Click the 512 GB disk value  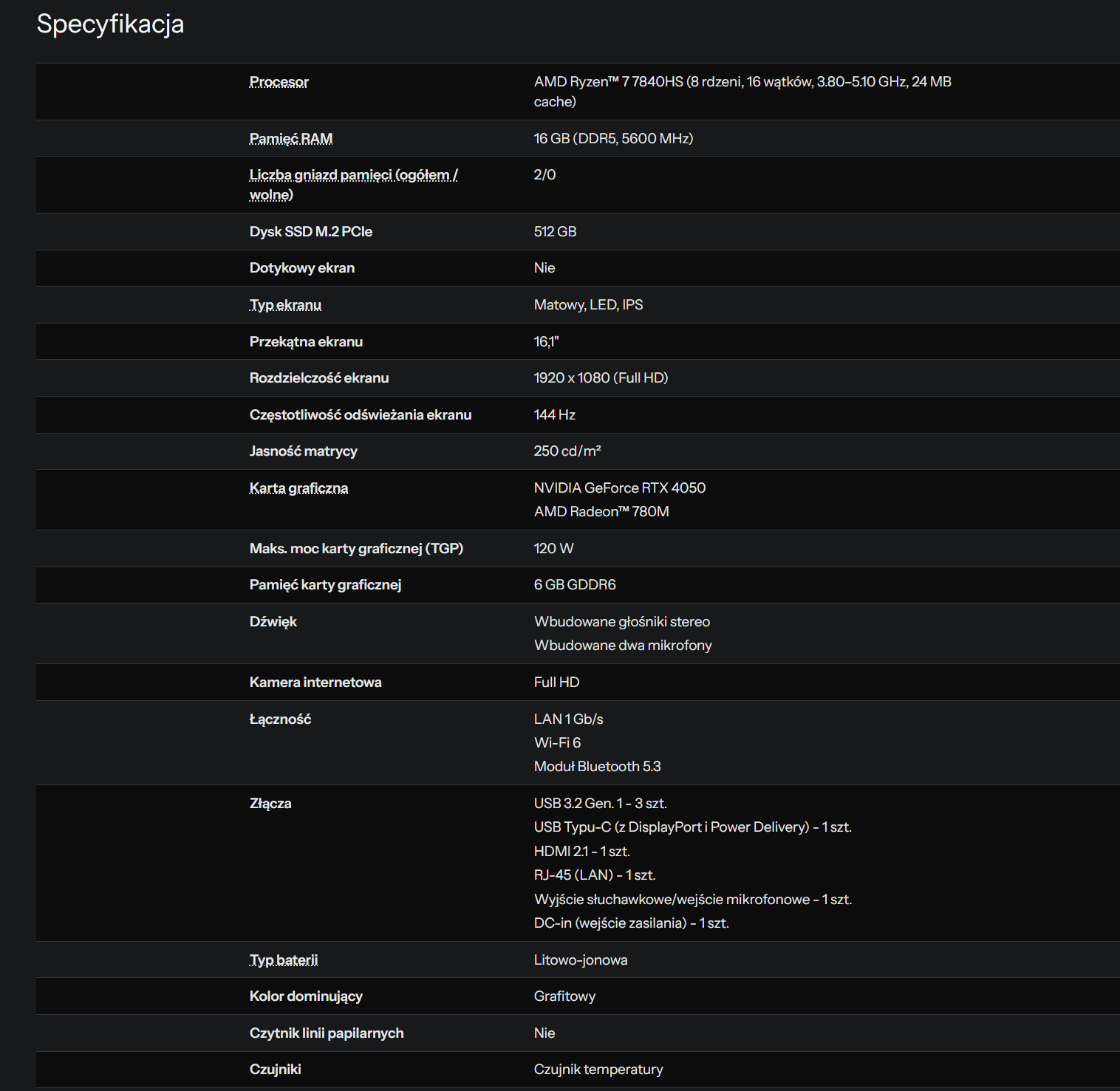point(555,232)
